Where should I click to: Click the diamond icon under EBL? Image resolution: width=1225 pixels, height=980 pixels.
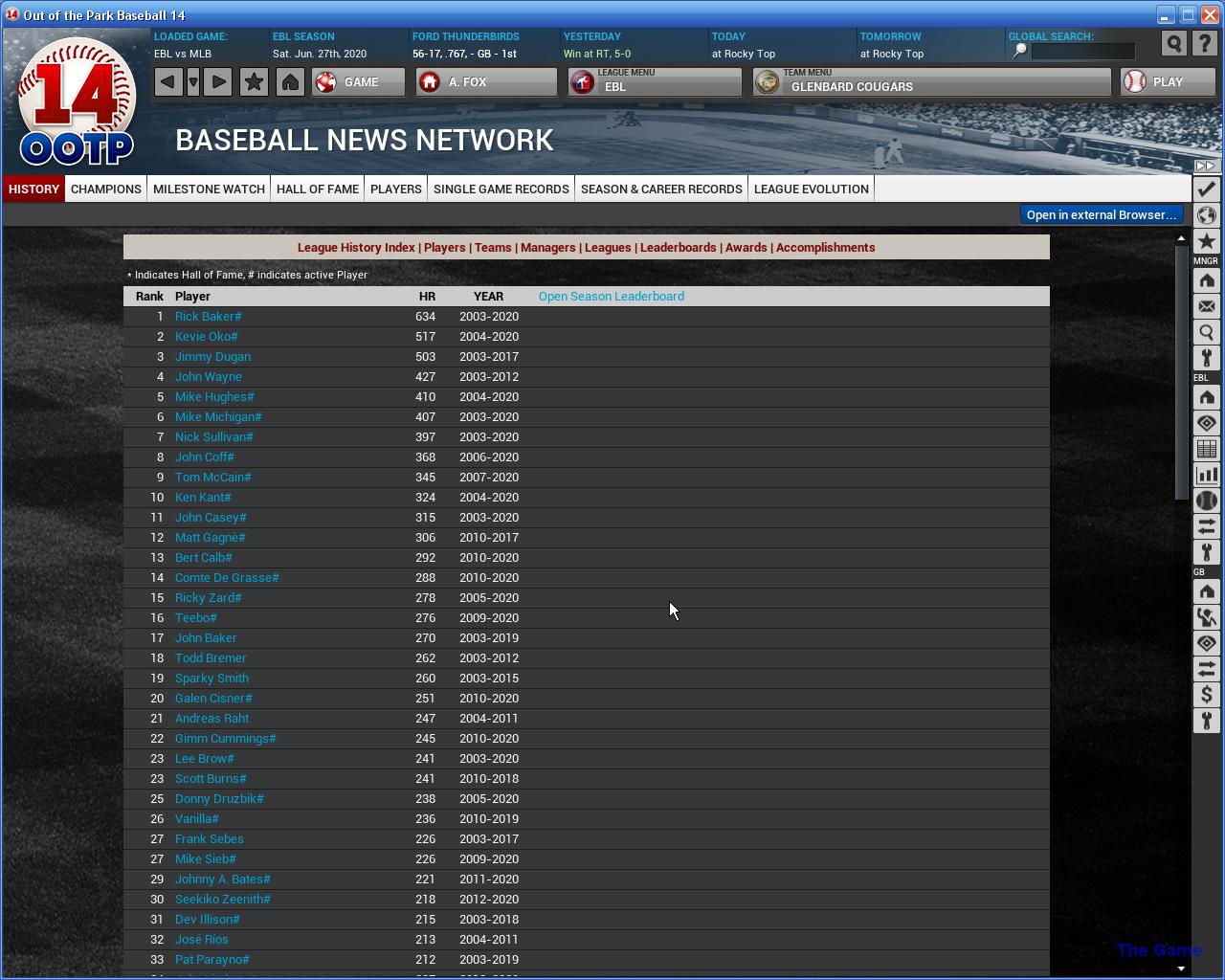coord(1206,423)
